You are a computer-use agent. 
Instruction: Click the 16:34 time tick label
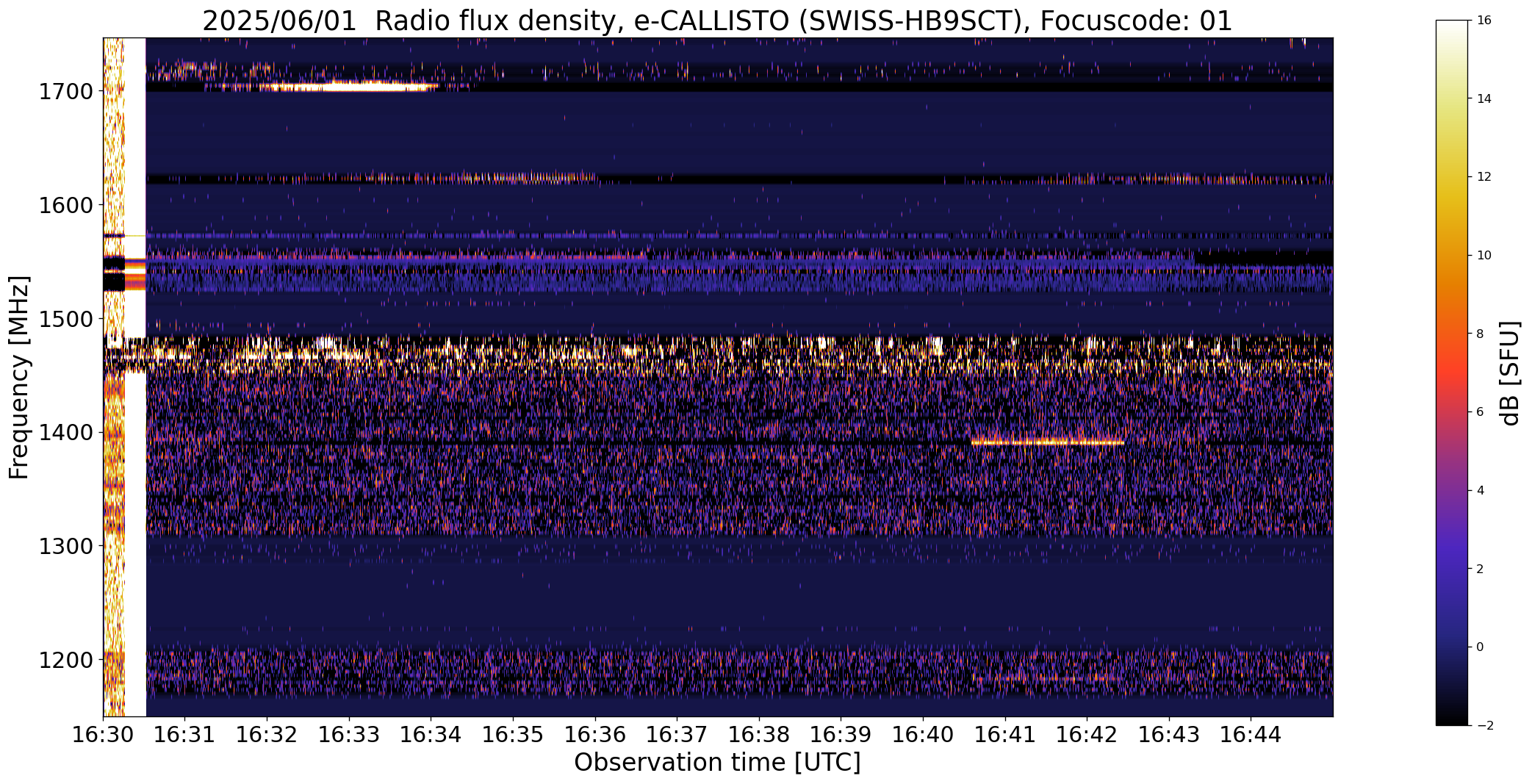431,735
